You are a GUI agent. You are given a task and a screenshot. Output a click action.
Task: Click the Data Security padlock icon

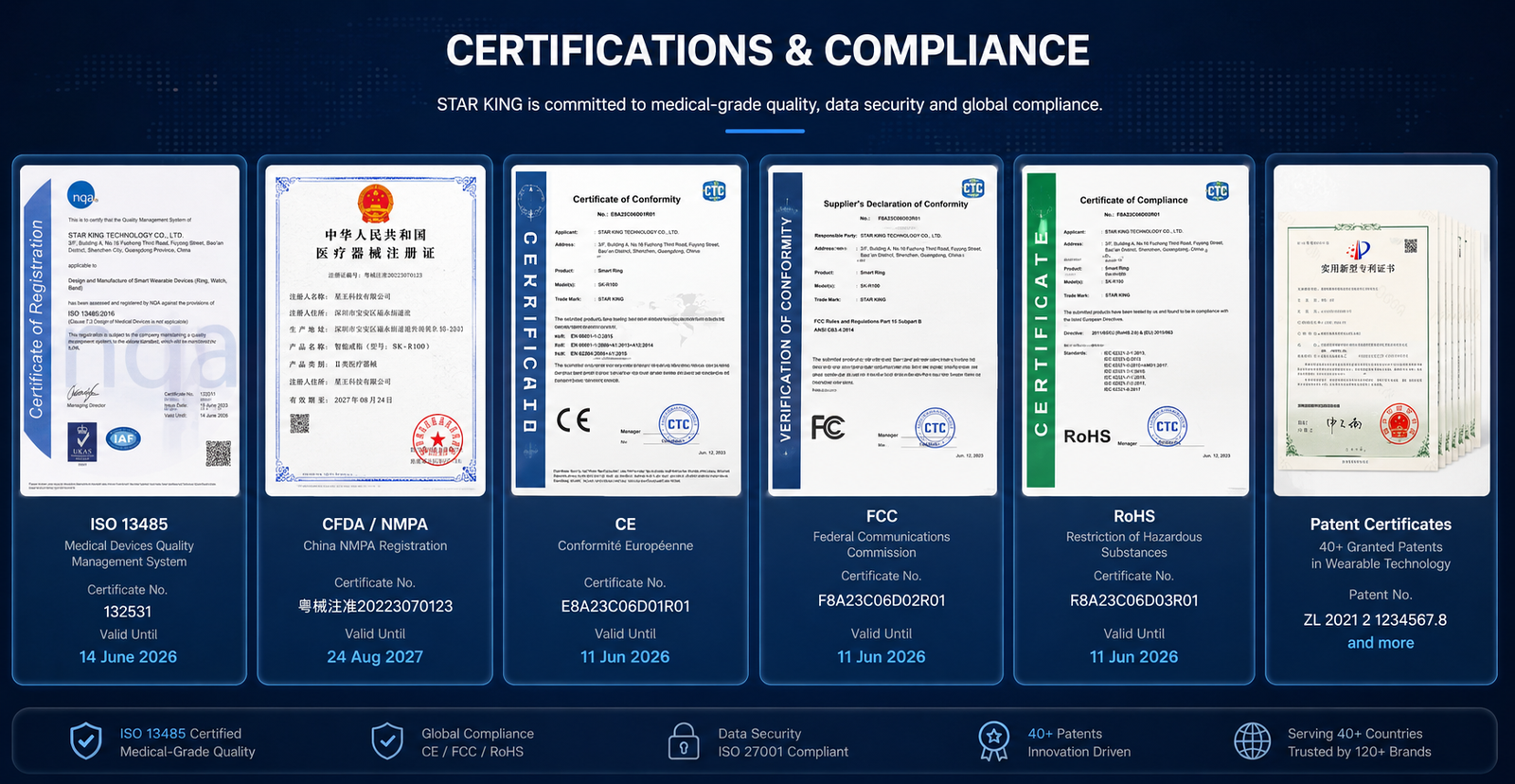point(684,741)
